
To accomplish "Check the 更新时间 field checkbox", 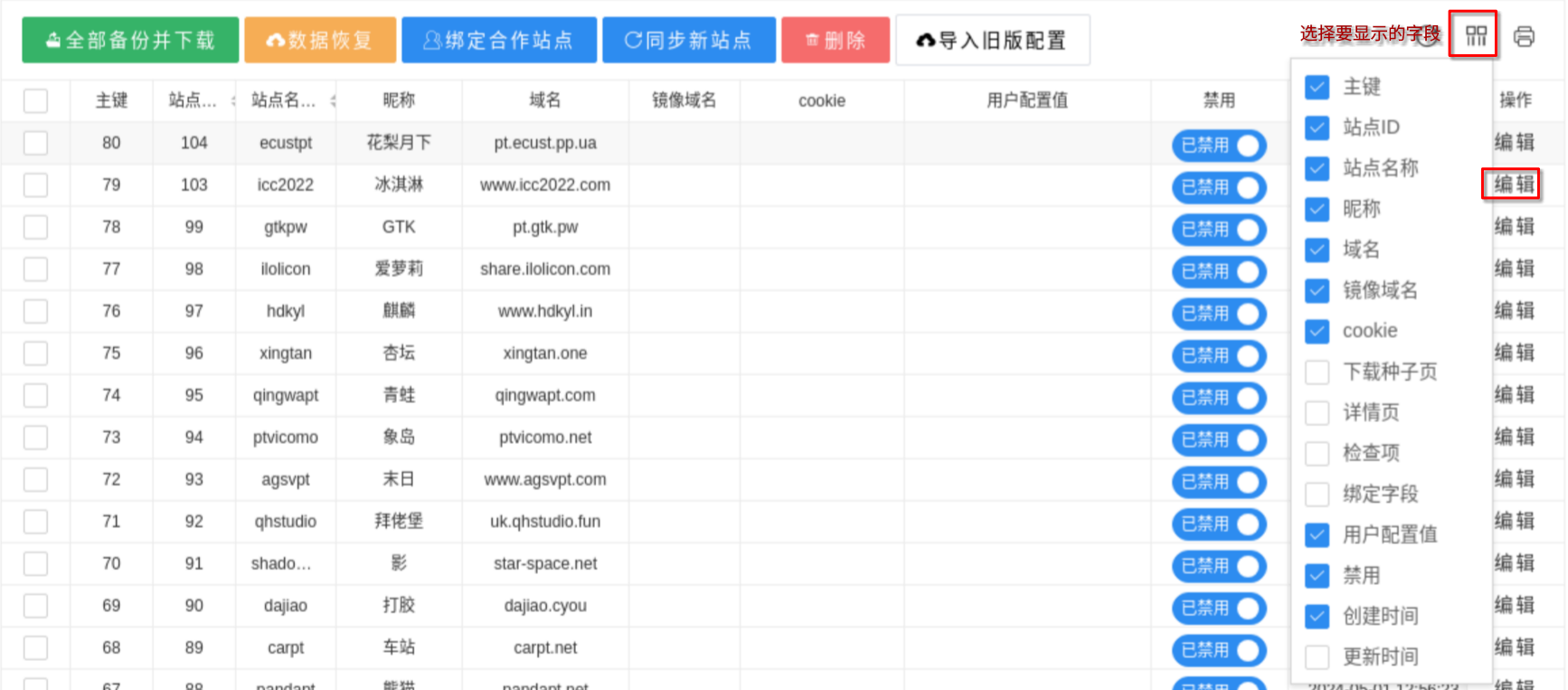I will tap(1318, 657).
